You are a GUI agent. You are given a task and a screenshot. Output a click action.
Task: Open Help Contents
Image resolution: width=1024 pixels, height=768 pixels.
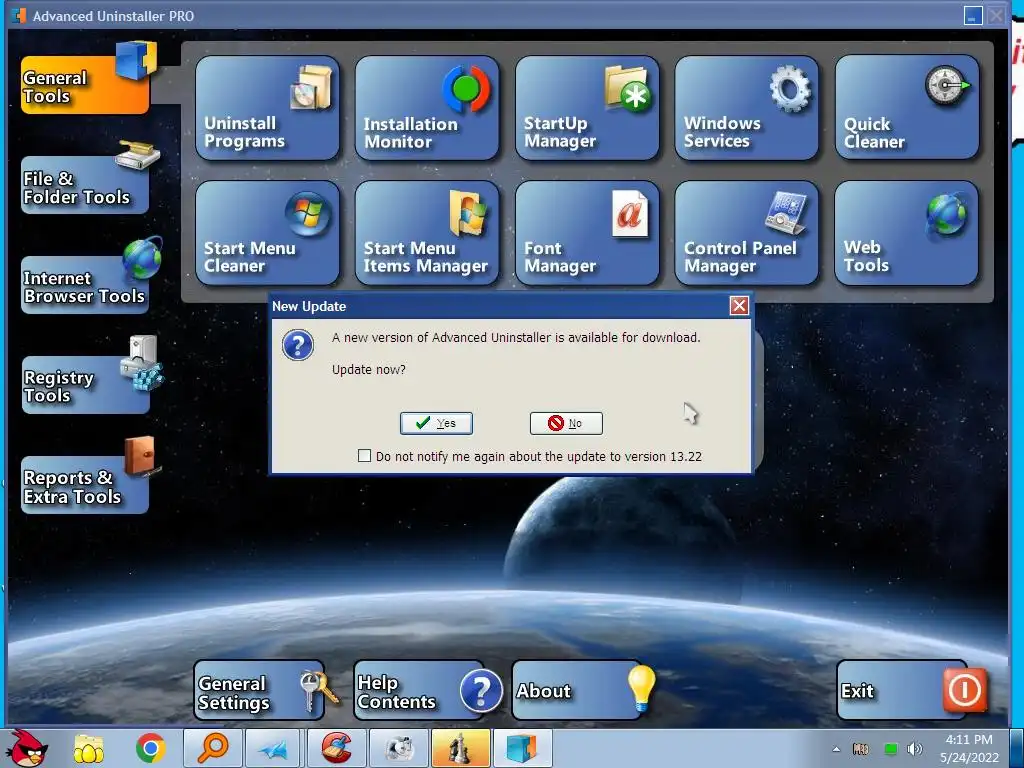point(419,691)
